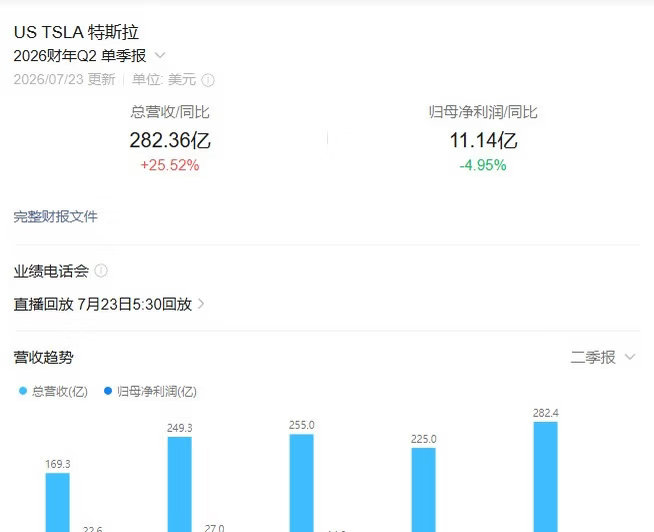Viewport: 654px width, 532px height.
Task: Open 完整财报文件 link
Action: [55, 217]
